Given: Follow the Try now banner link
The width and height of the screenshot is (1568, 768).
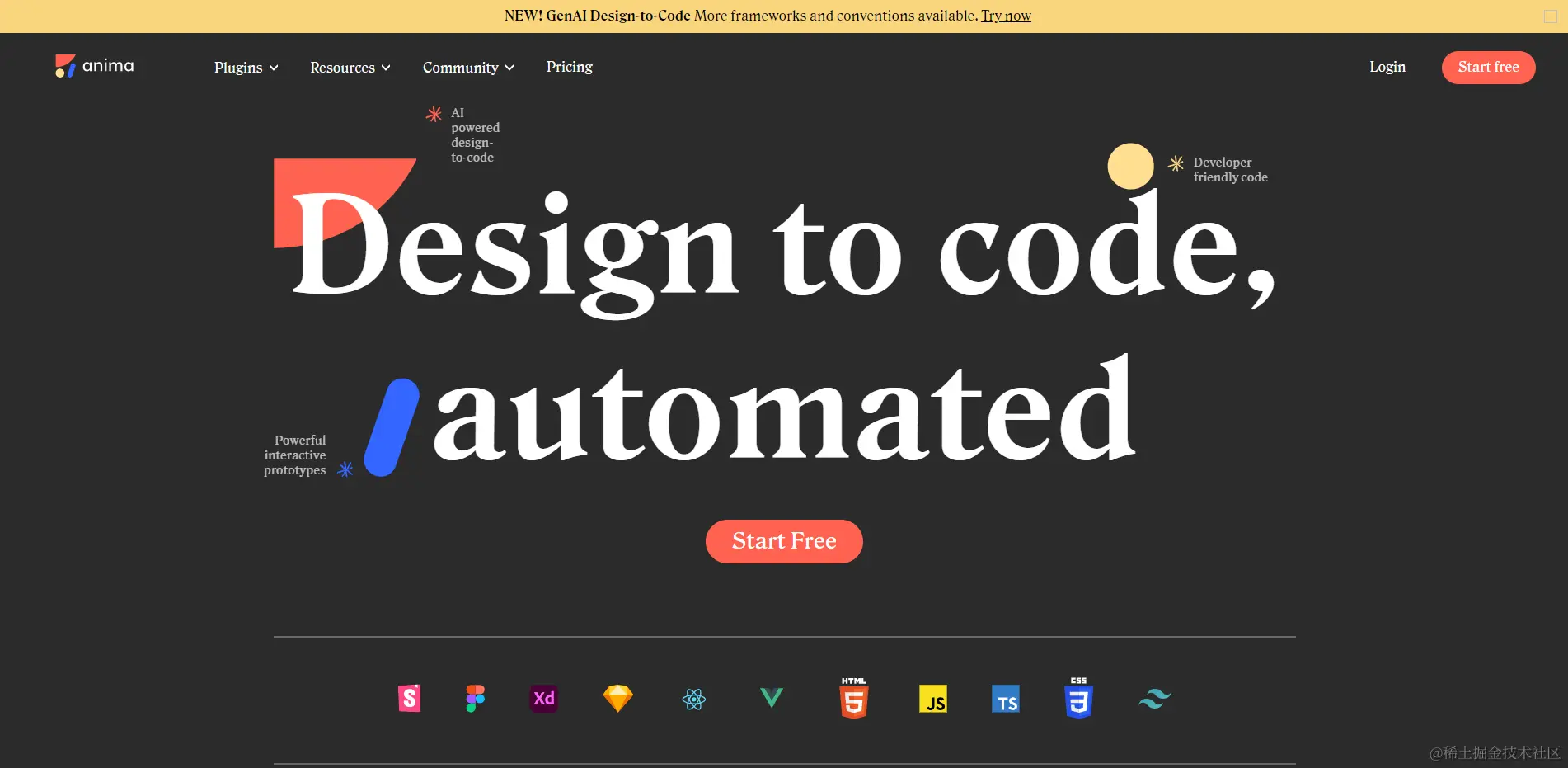Looking at the screenshot, I should coord(1006,16).
